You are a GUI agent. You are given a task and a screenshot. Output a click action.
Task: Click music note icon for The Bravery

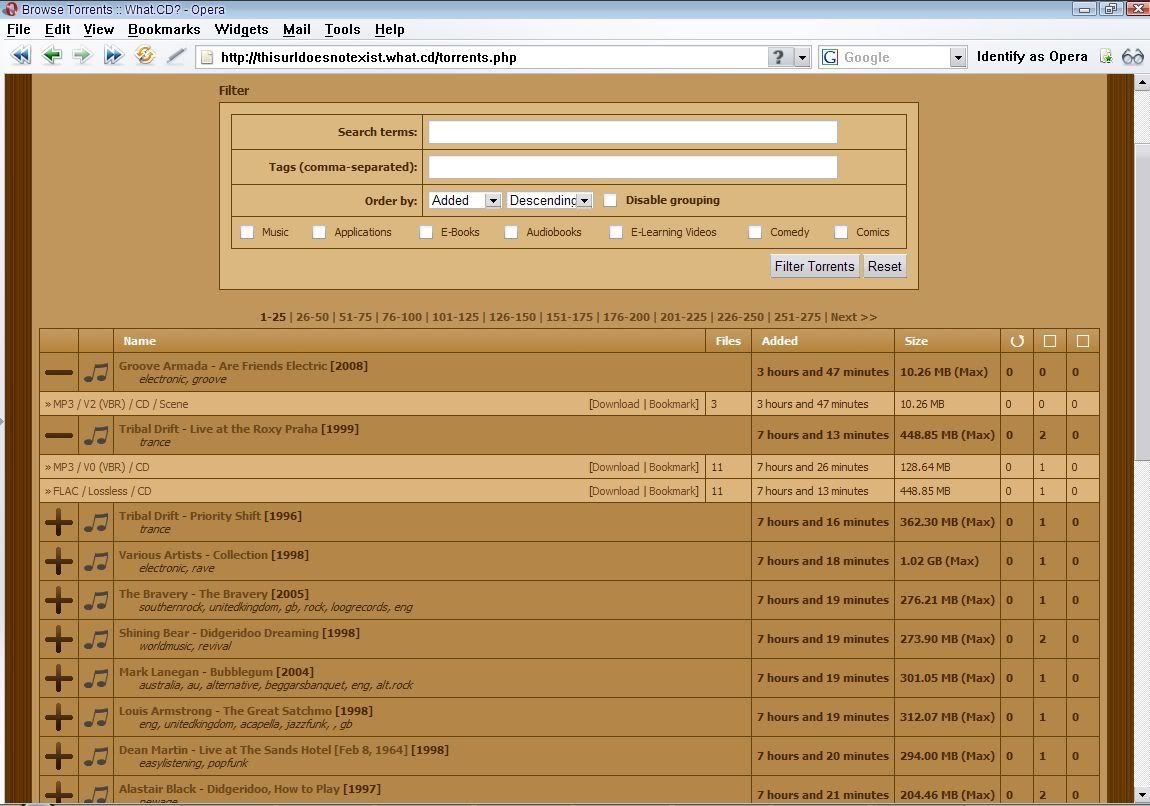[95, 601]
